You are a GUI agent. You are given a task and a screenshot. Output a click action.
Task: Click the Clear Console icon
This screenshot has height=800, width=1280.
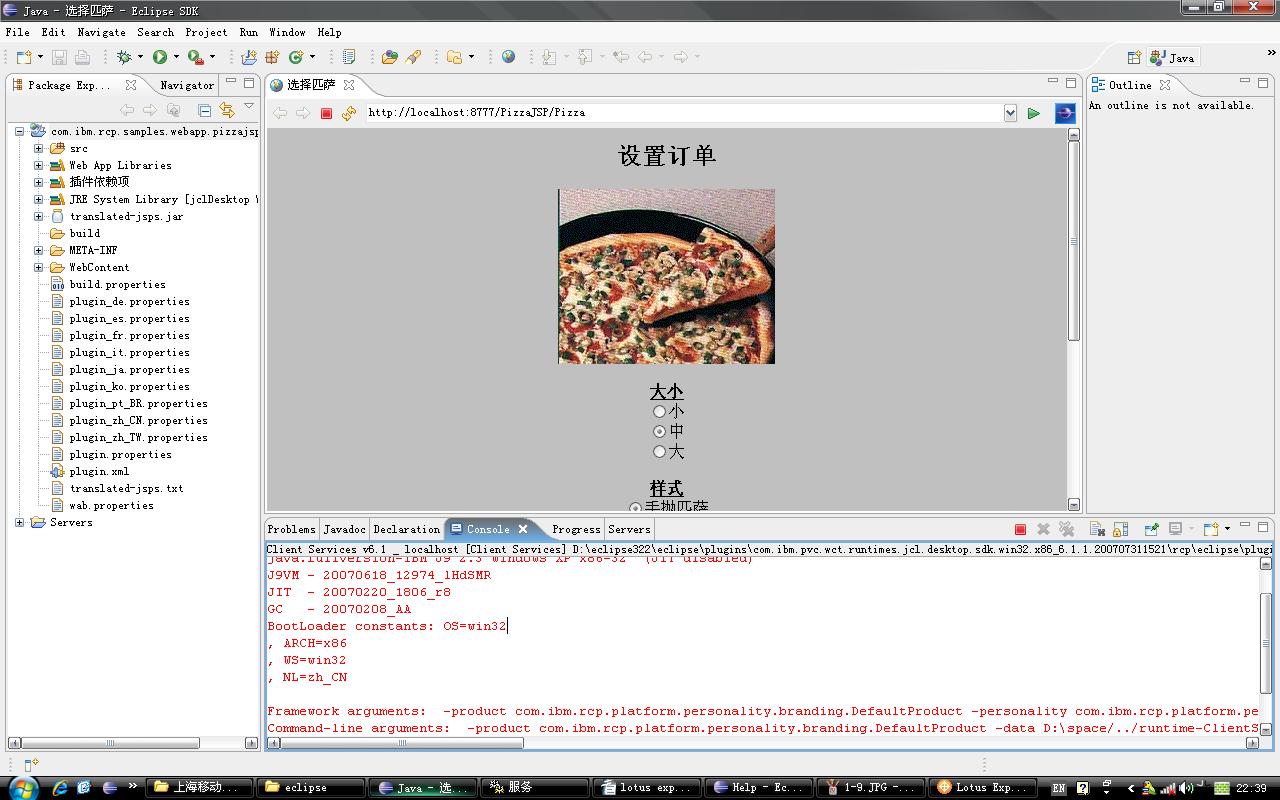coord(1097,529)
